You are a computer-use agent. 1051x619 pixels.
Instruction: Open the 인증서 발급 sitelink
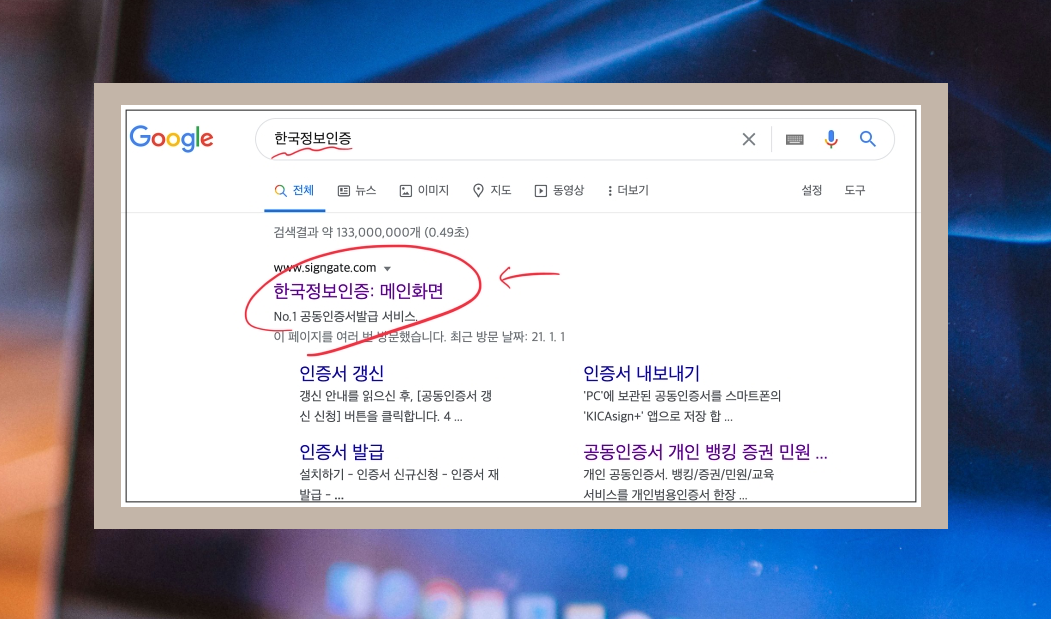(x=341, y=451)
